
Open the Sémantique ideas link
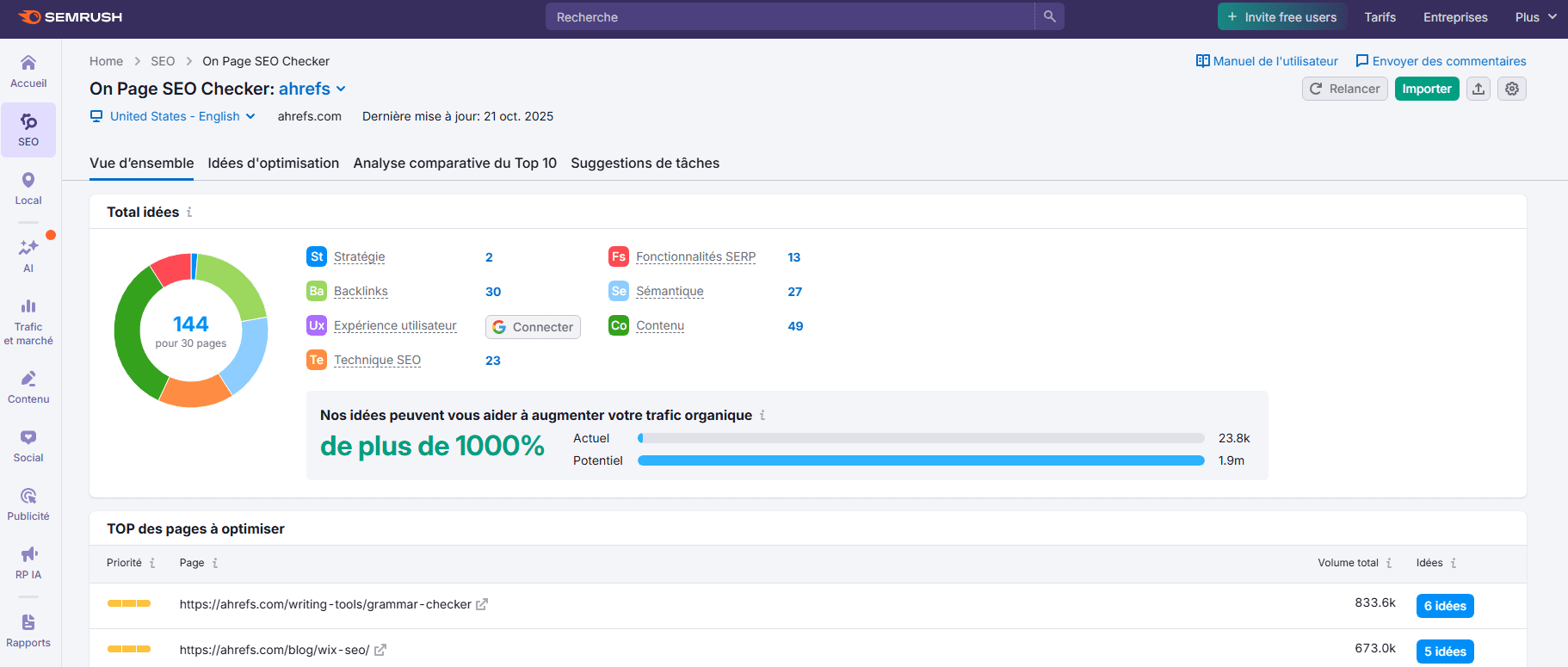670,291
